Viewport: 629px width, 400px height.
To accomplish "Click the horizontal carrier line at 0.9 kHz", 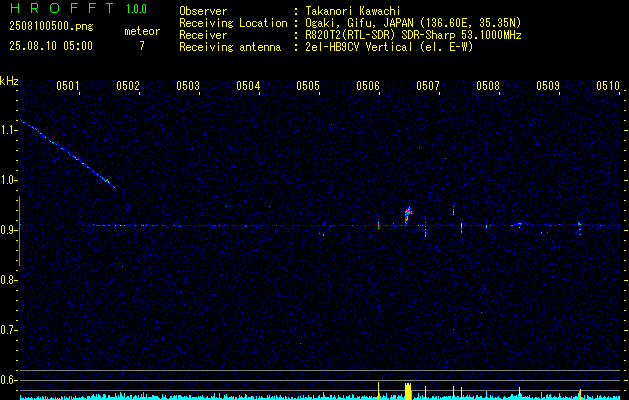I will pos(351,225).
